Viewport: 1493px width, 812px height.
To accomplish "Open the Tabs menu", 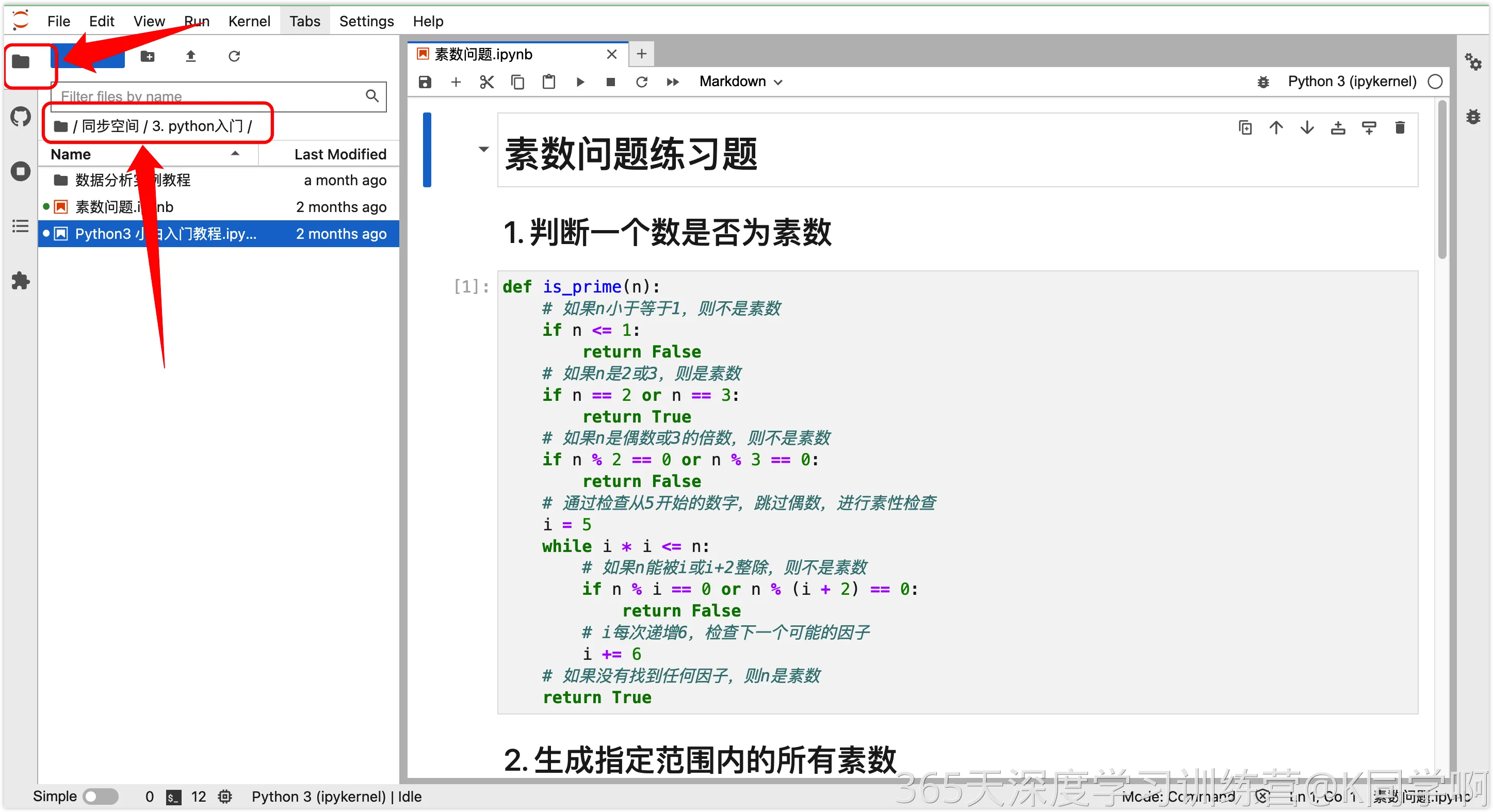I will 305,22.
